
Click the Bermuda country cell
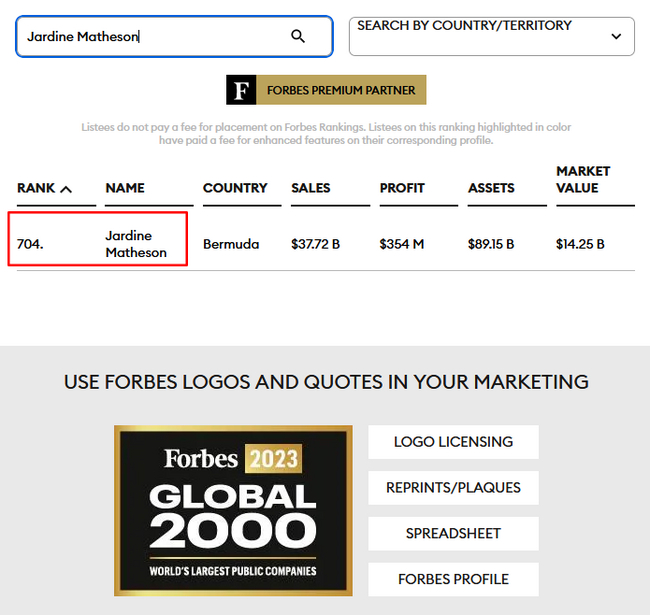click(x=231, y=244)
